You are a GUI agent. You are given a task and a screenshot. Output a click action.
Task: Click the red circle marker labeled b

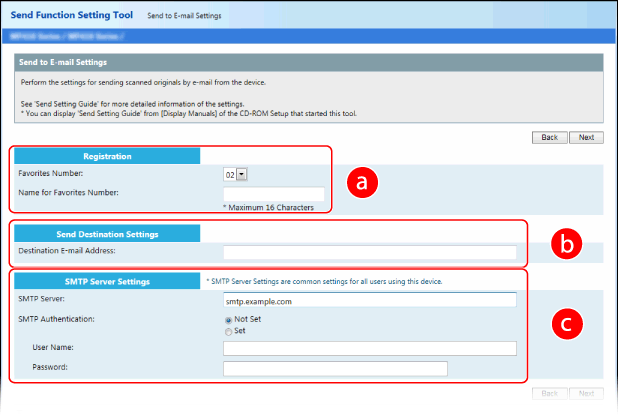567,243
